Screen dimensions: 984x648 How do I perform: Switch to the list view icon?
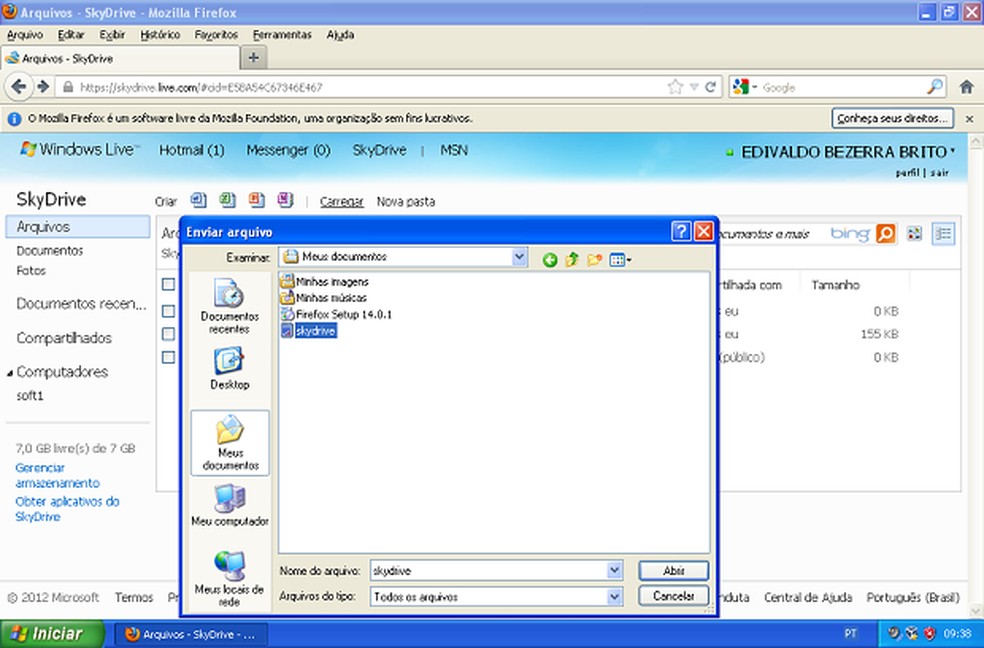point(942,233)
